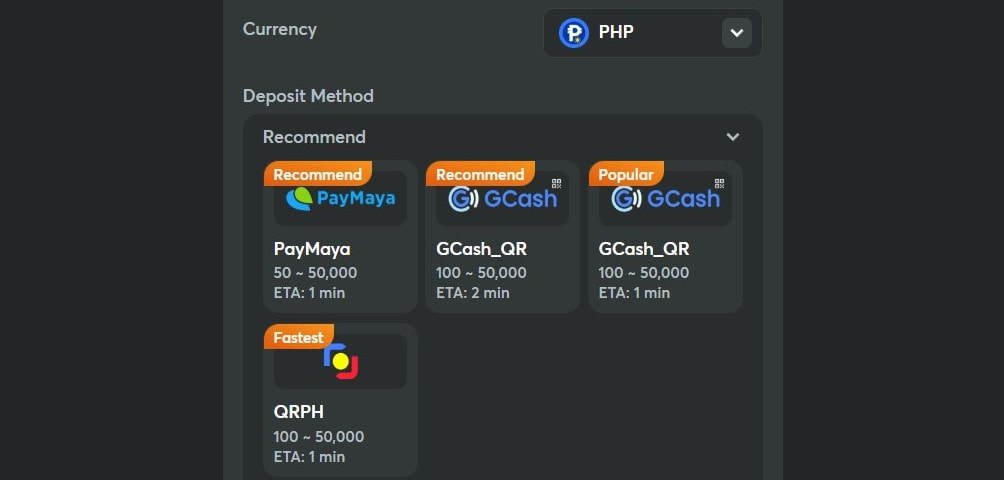Click the Recommend badge on PayMaya
The image size is (1004, 480).
(x=317, y=174)
